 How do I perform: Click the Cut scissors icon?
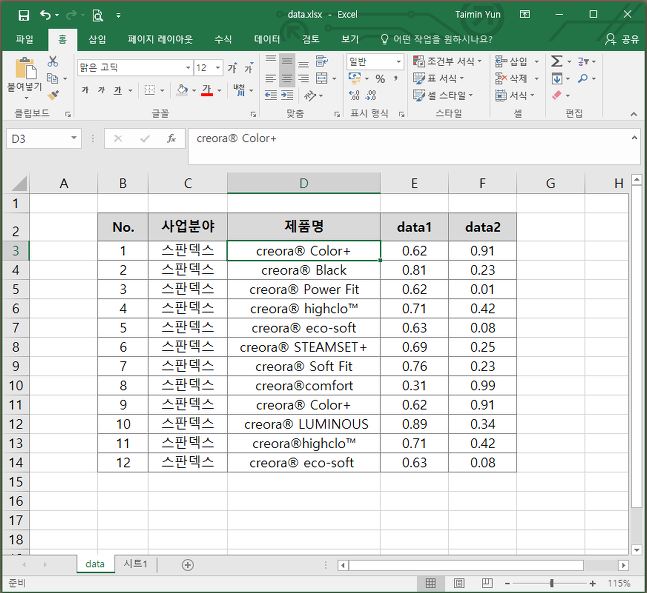pos(53,61)
